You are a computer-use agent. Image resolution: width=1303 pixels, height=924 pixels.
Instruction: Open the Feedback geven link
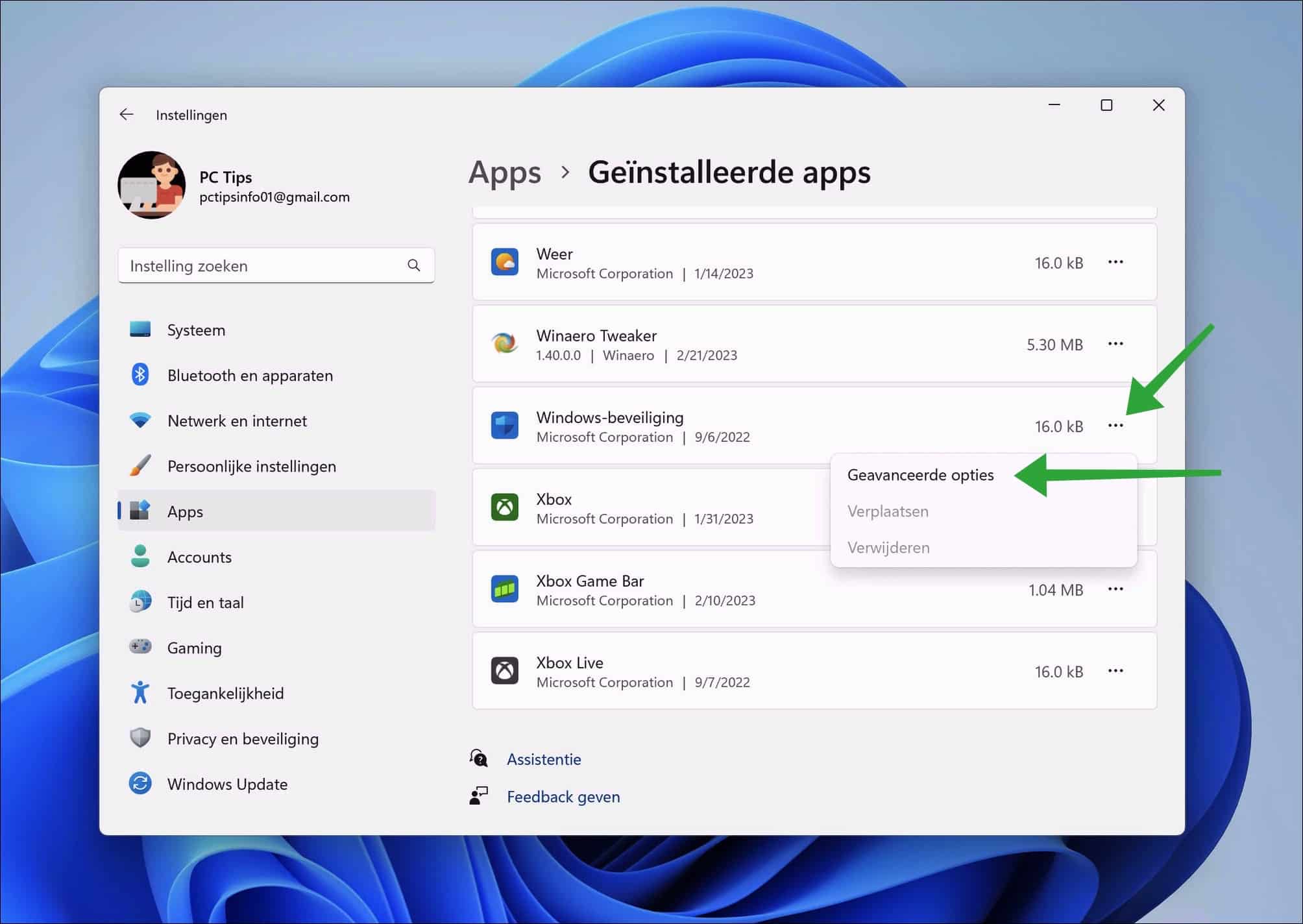(563, 797)
